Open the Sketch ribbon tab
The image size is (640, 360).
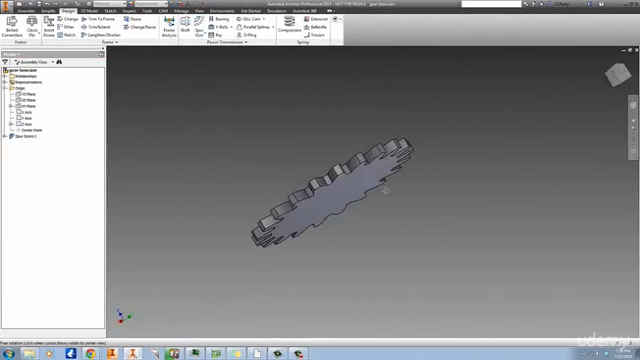point(110,11)
